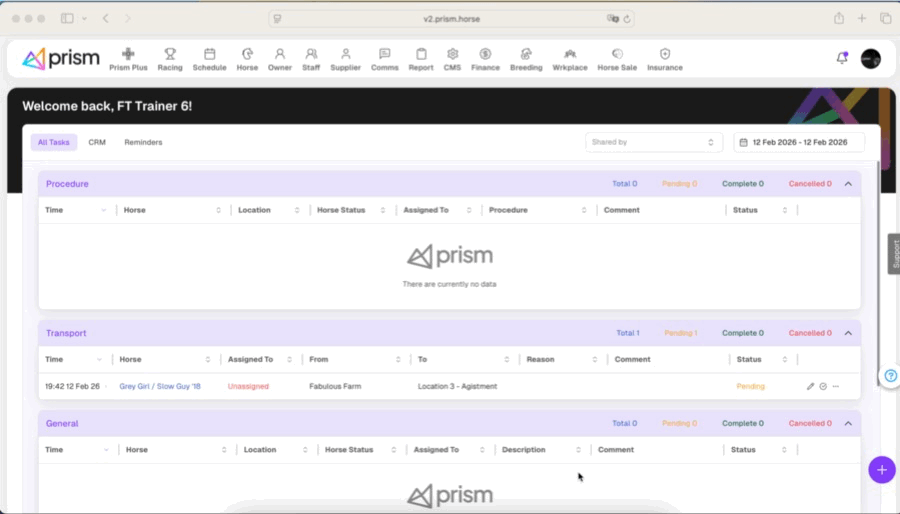Collapse the Procedure section

[x=848, y=184]
